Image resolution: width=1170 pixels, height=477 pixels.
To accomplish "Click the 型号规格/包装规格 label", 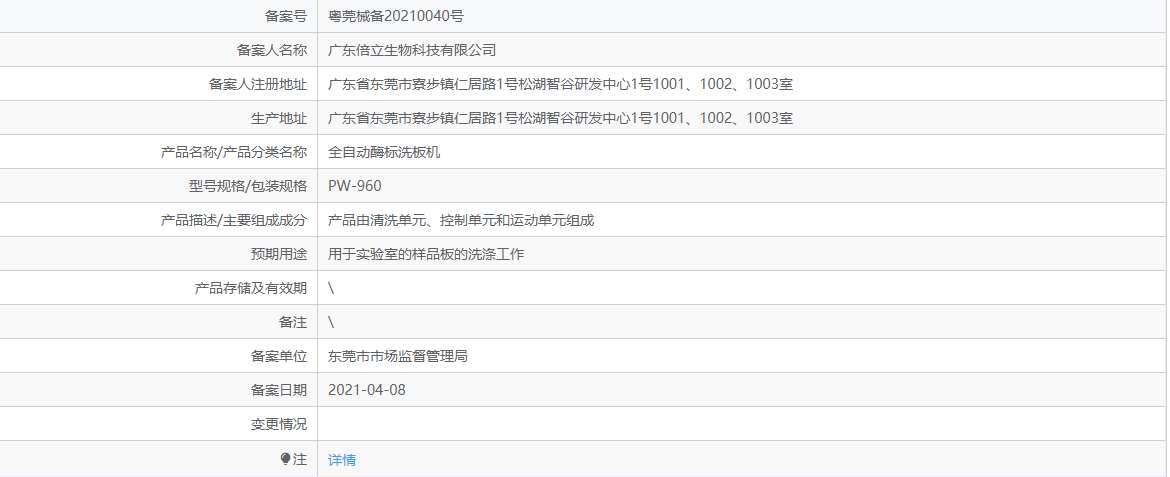I will [x=248, y=186].
